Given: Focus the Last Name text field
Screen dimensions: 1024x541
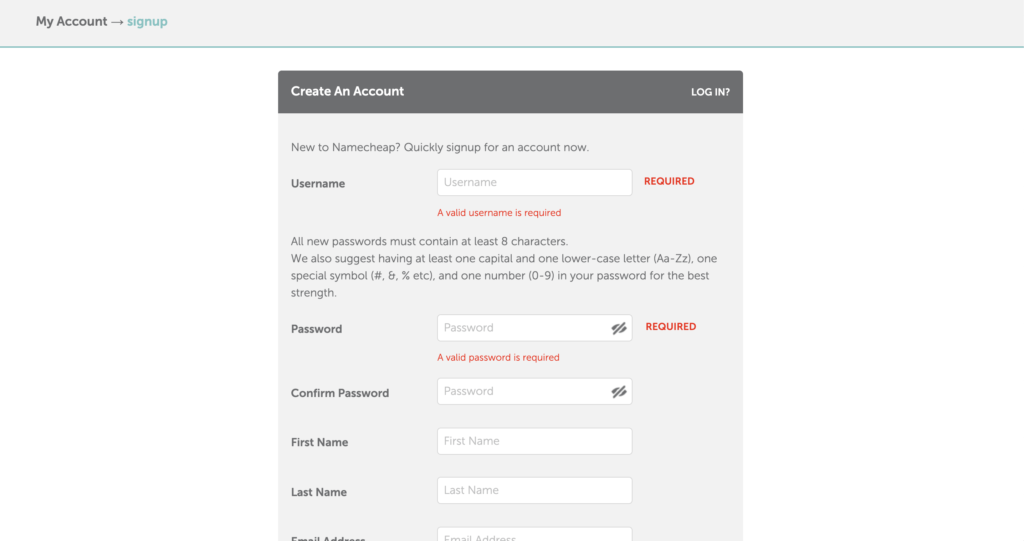Looking at the screenshot, I should tap(534, 490).
